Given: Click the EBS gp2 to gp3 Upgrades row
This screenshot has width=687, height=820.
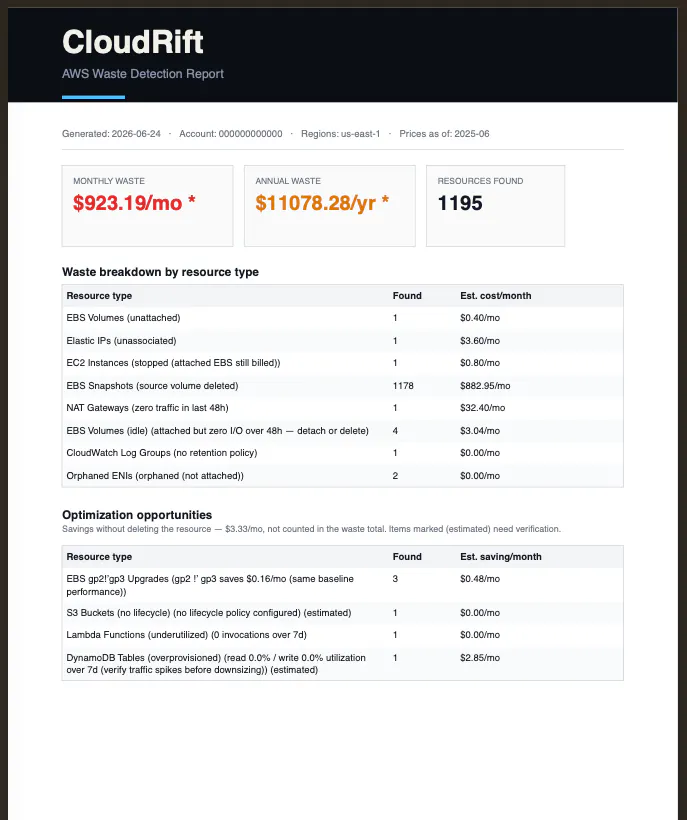Looking at the screenshot, I should [342, 585].
